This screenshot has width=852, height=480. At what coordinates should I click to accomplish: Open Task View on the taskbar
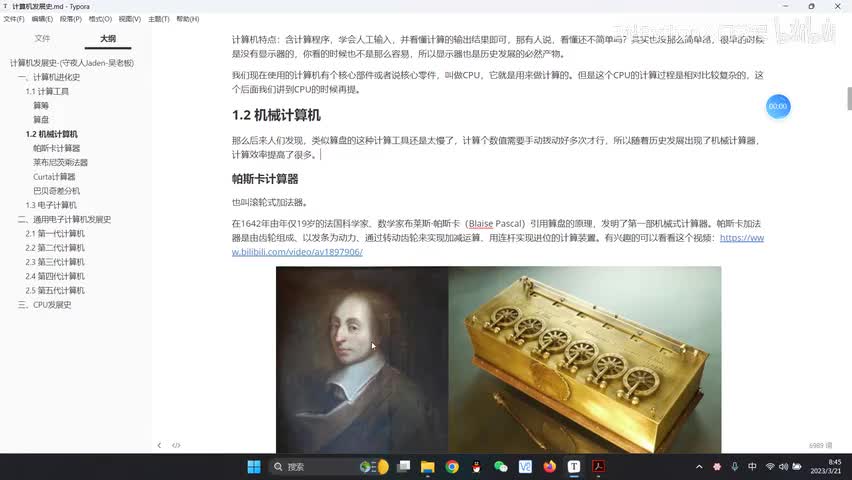[403, 466]
